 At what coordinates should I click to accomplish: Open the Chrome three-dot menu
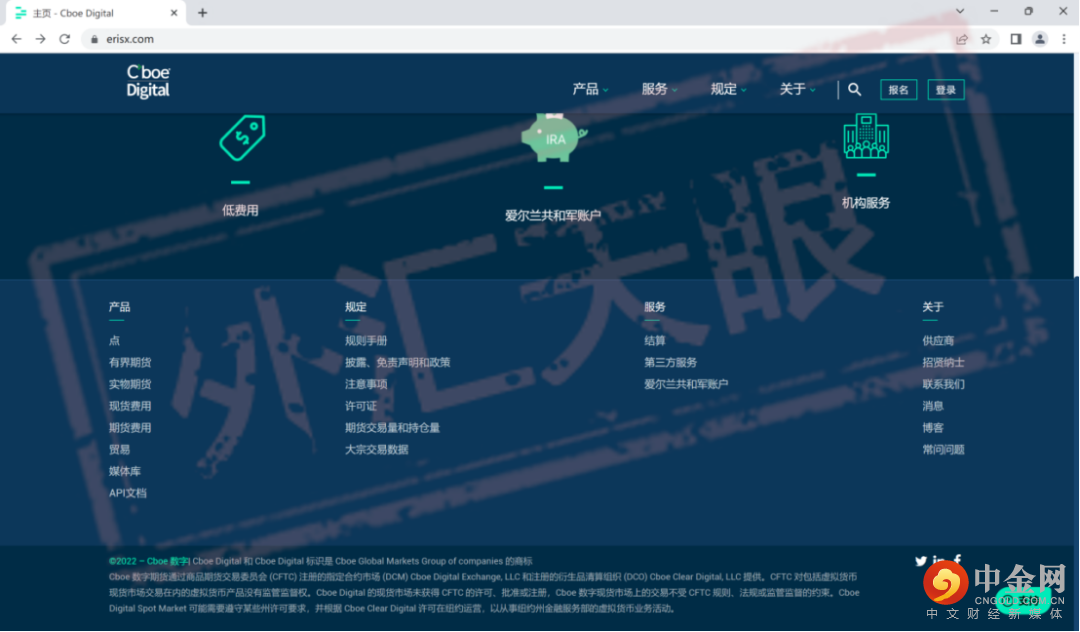pyautogui.click(x=1063, y=39)
